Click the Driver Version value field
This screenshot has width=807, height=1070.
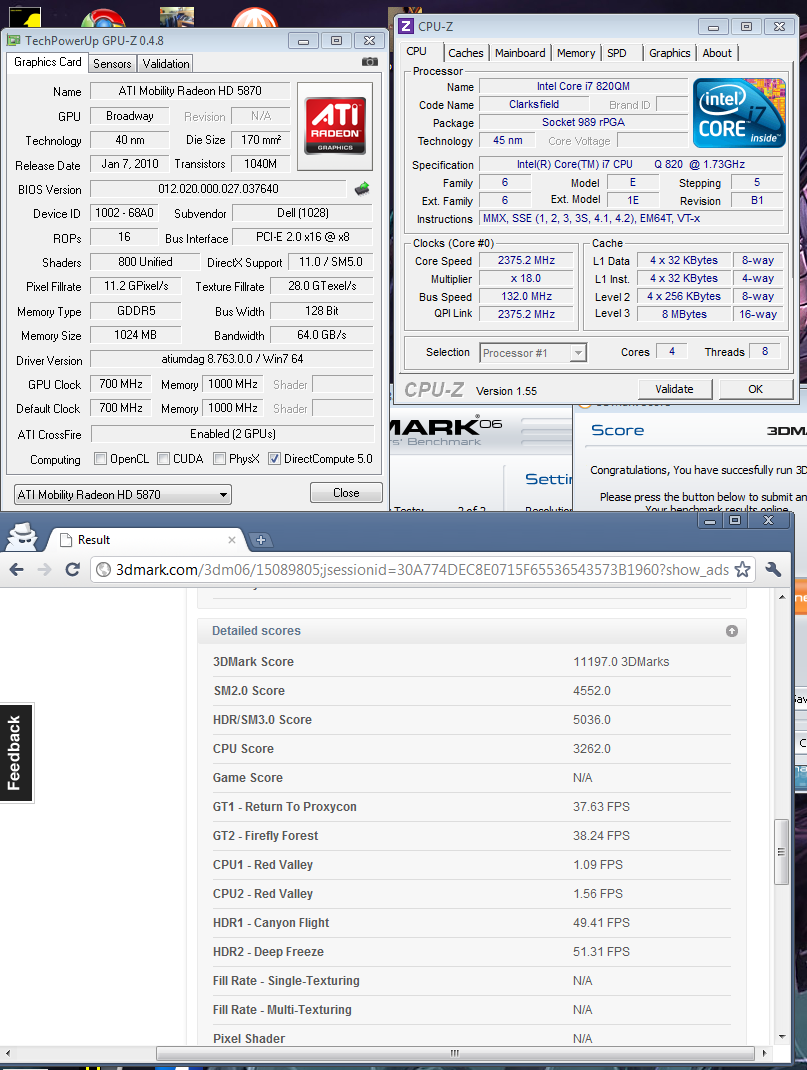232,359
